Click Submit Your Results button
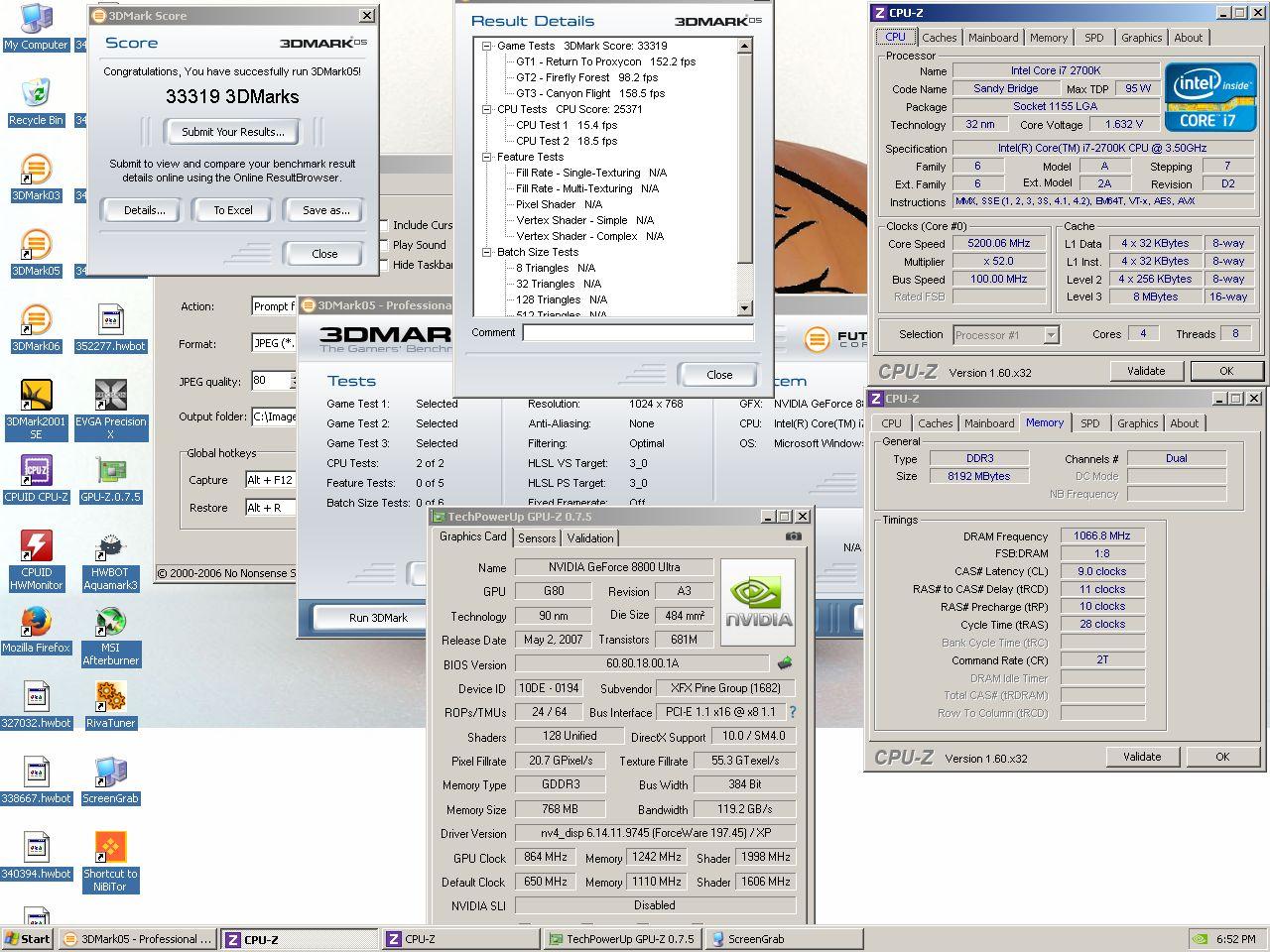1270x952 pixels. click(x=233, y=132)
